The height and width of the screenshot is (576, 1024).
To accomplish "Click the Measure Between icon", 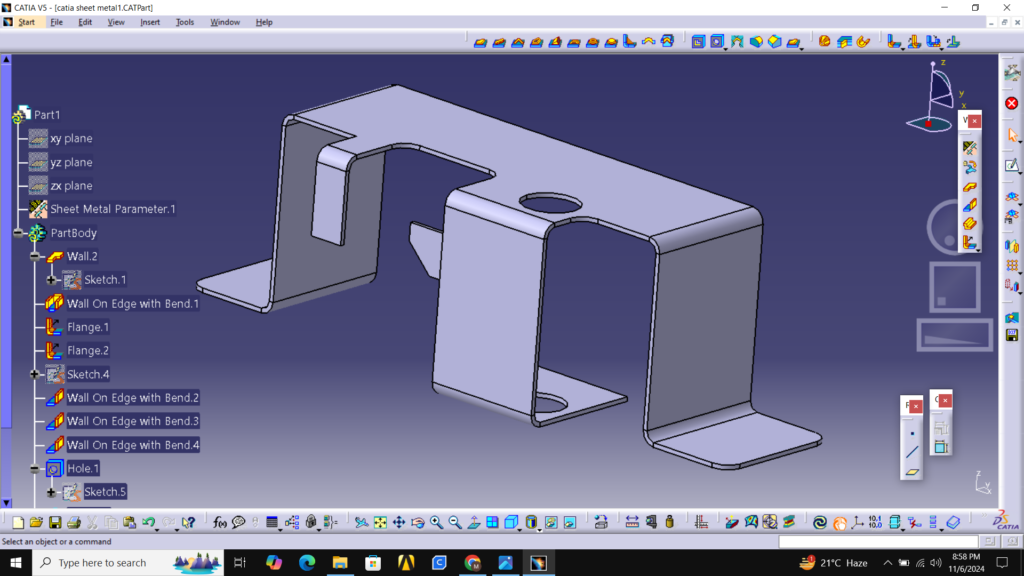I will click(632, 522).
